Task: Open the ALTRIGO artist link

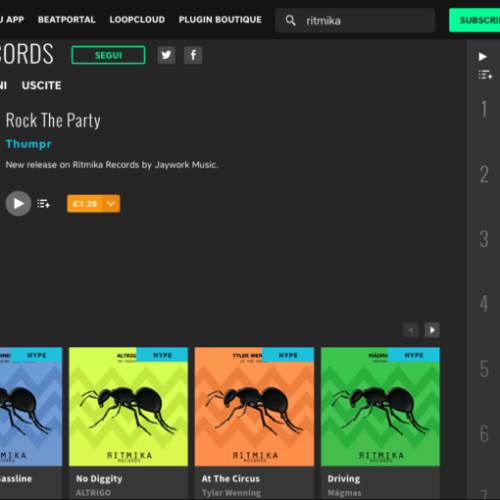Action: click(94, 493)
